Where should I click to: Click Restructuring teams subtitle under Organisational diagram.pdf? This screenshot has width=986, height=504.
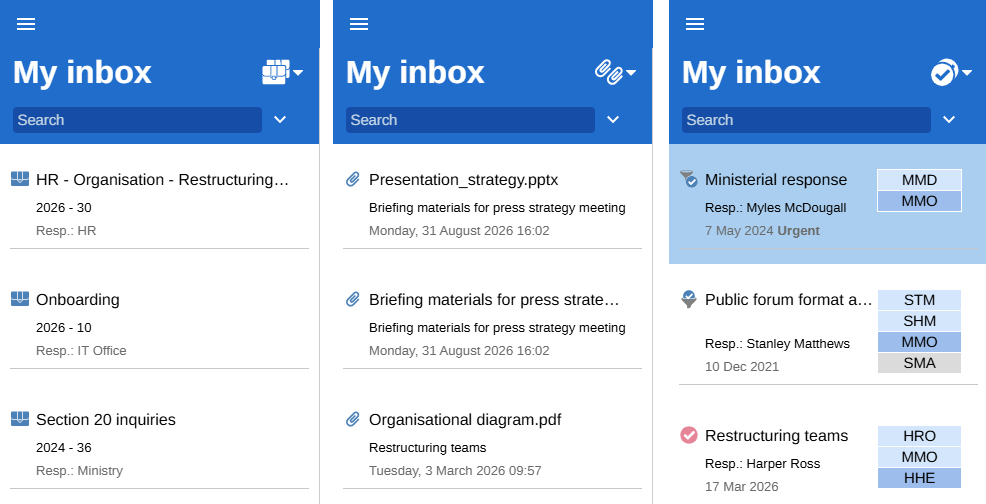pyautogui.click(x=428, y=448)
